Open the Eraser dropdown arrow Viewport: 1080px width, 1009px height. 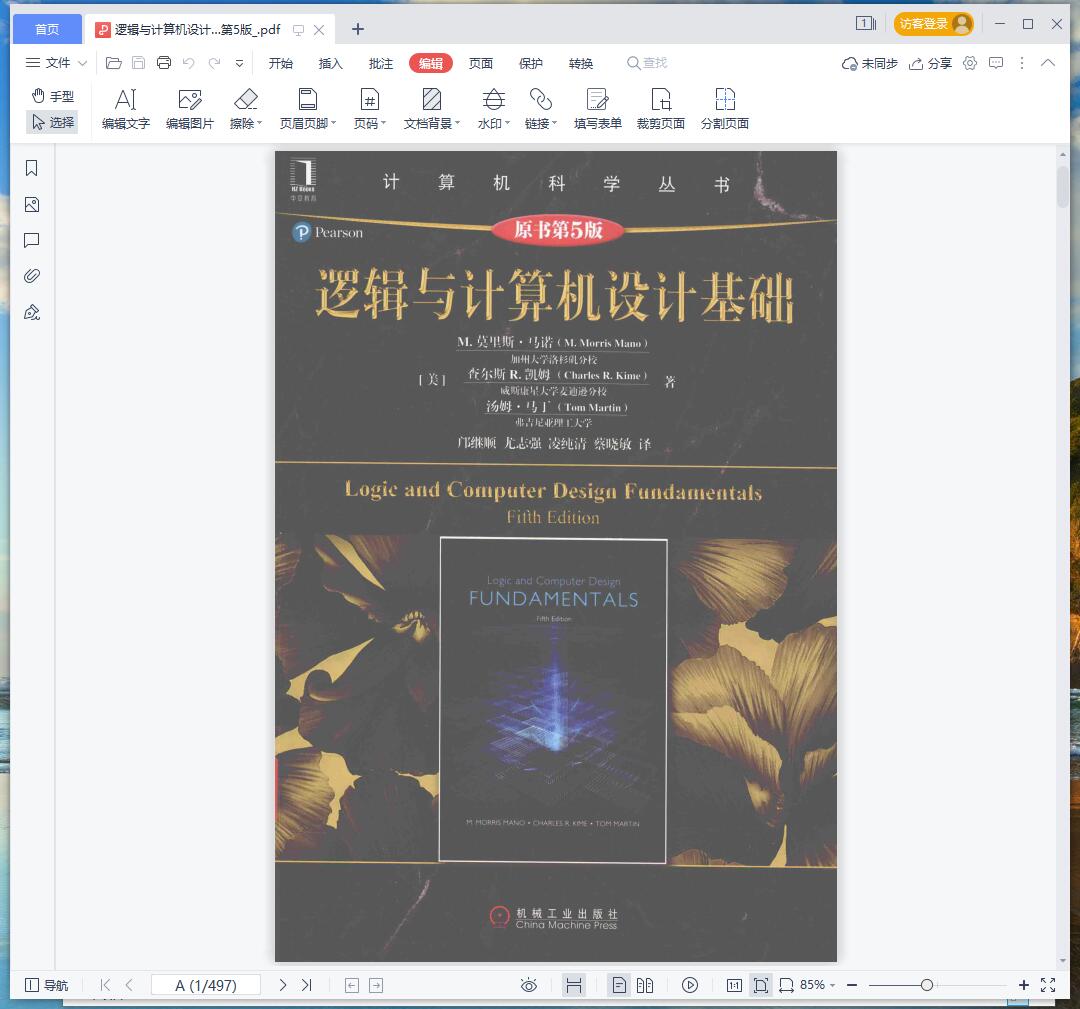tap(260, 123)
